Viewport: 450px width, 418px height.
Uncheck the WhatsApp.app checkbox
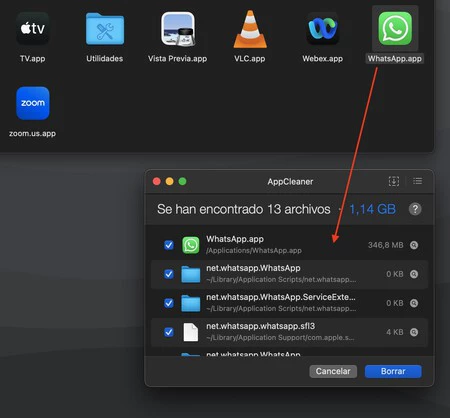click(169, 245)
